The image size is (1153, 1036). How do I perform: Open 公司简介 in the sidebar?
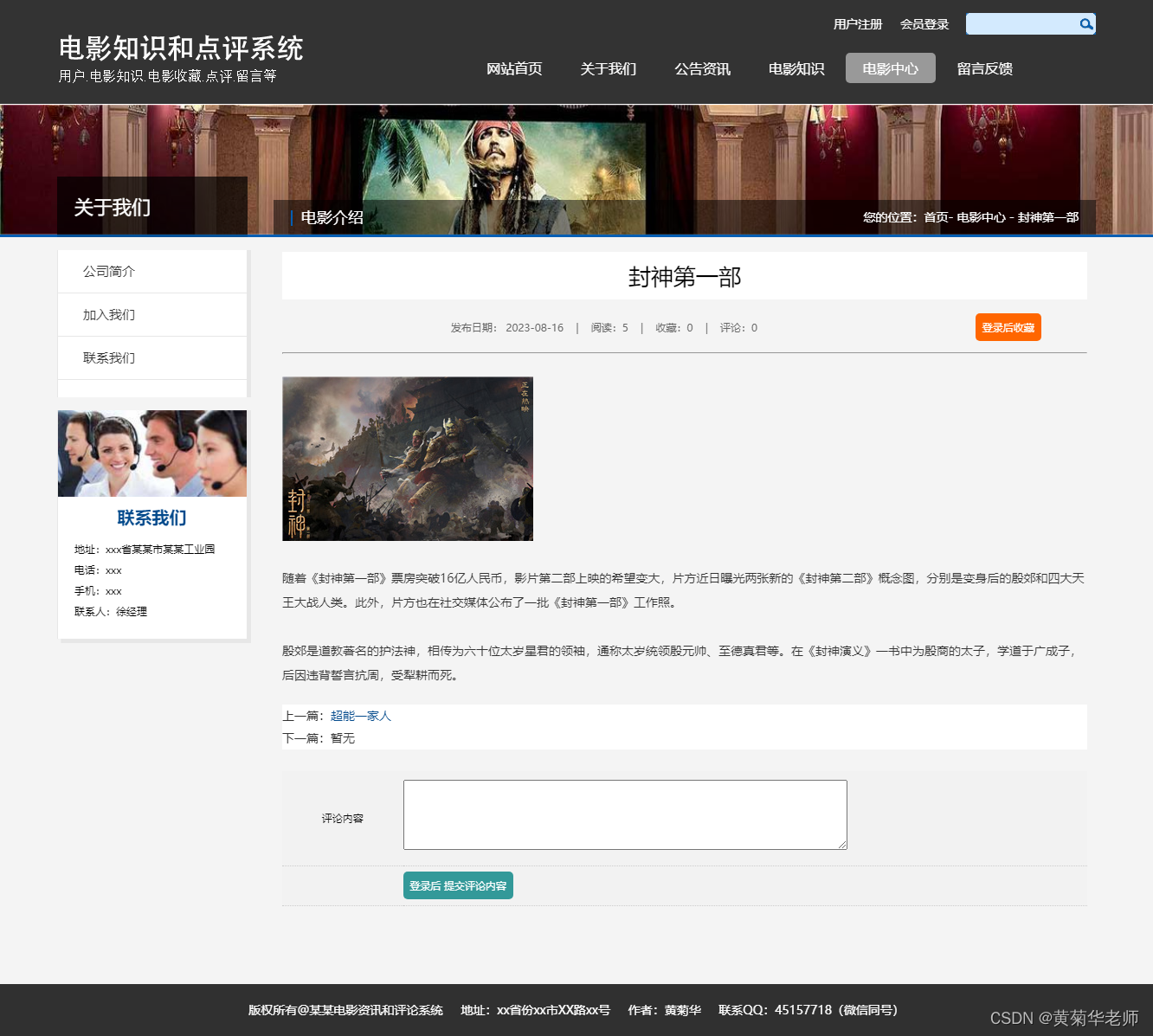(152, 272)
